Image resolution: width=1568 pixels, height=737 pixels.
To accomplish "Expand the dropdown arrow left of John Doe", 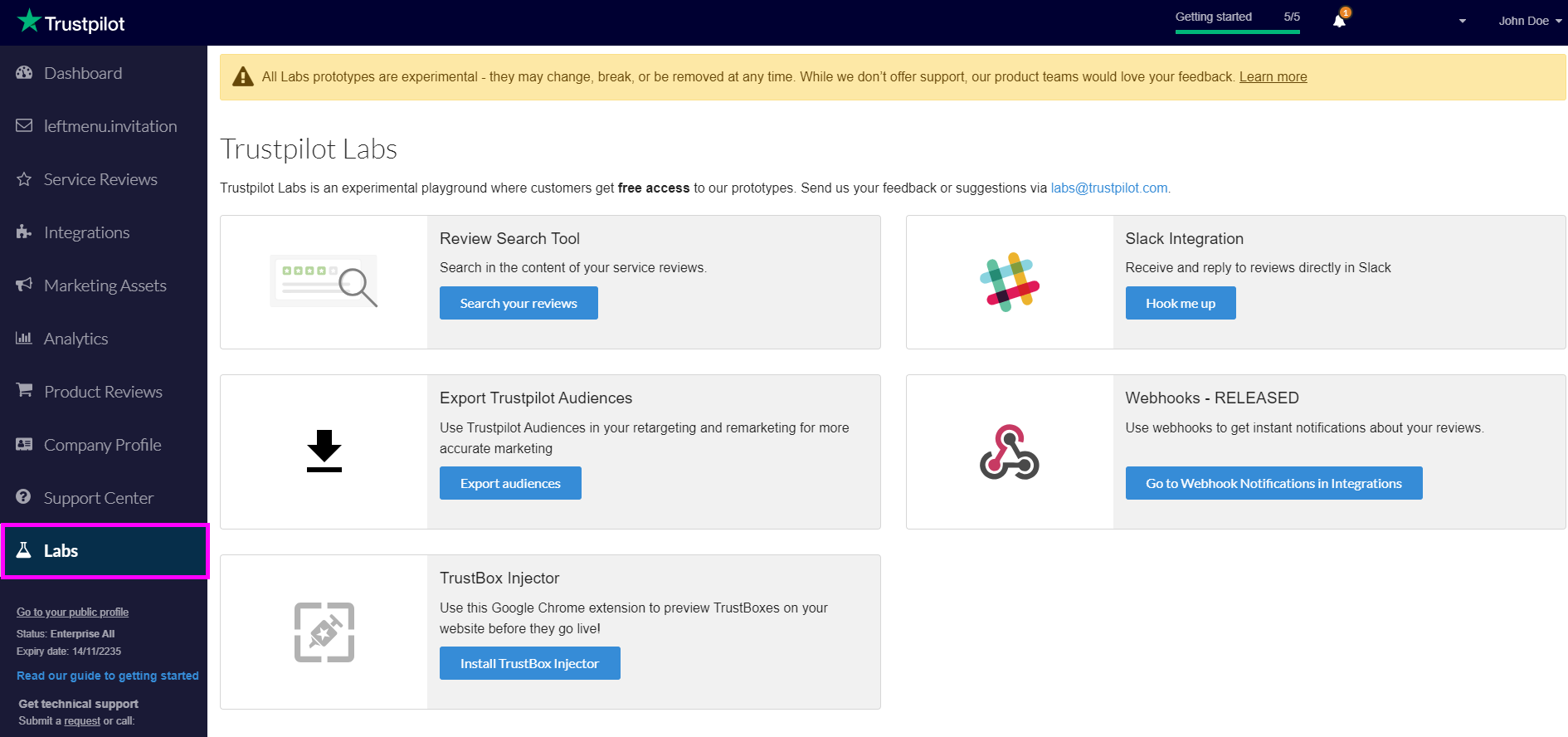I will 1463,22.
